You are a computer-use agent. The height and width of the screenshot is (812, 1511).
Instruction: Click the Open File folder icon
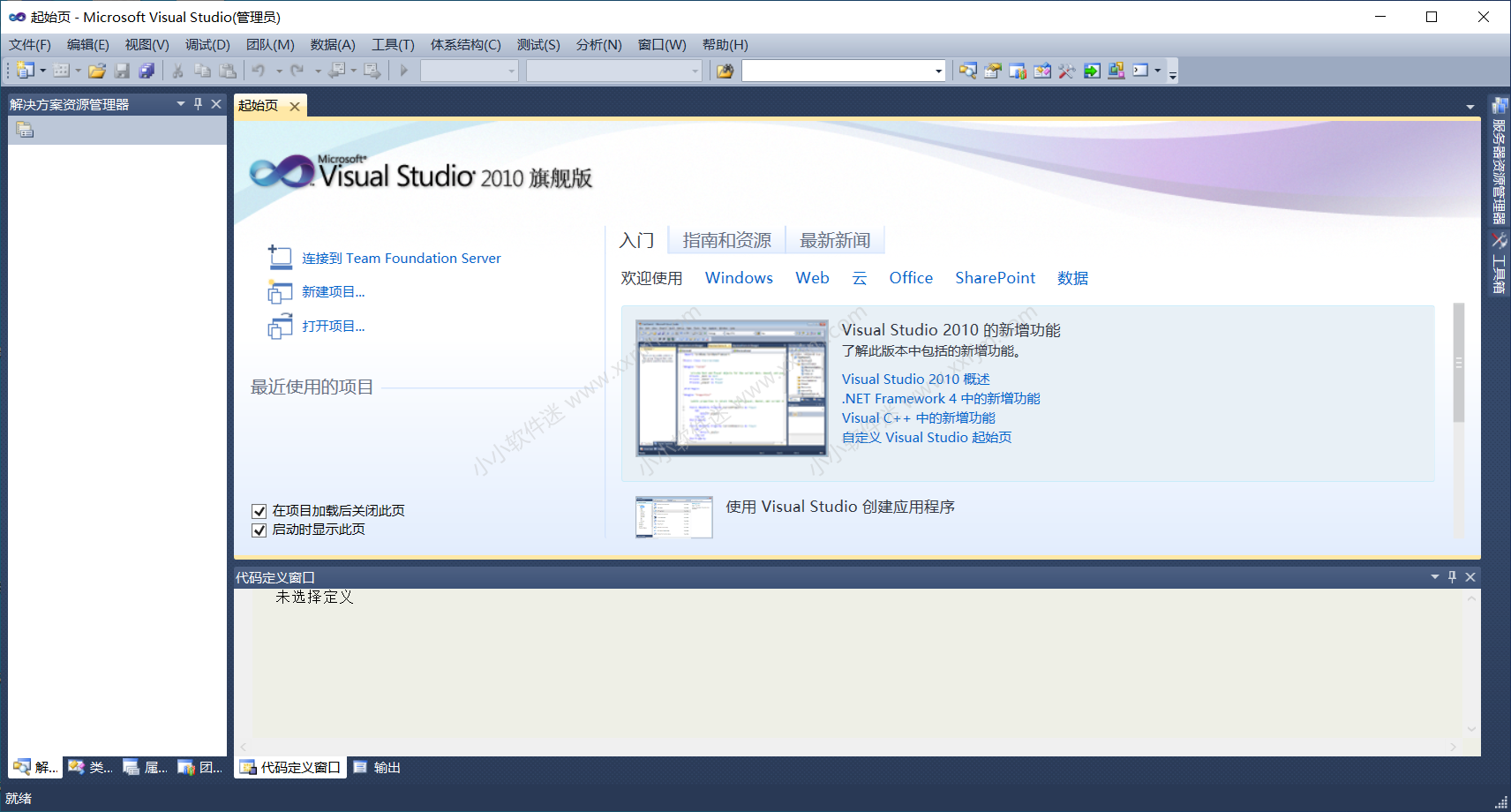tap(97, 71)
